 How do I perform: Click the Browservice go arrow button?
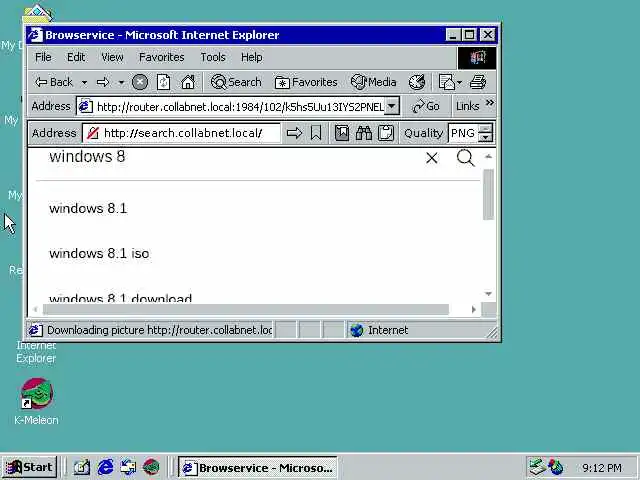tap(294, 133)
